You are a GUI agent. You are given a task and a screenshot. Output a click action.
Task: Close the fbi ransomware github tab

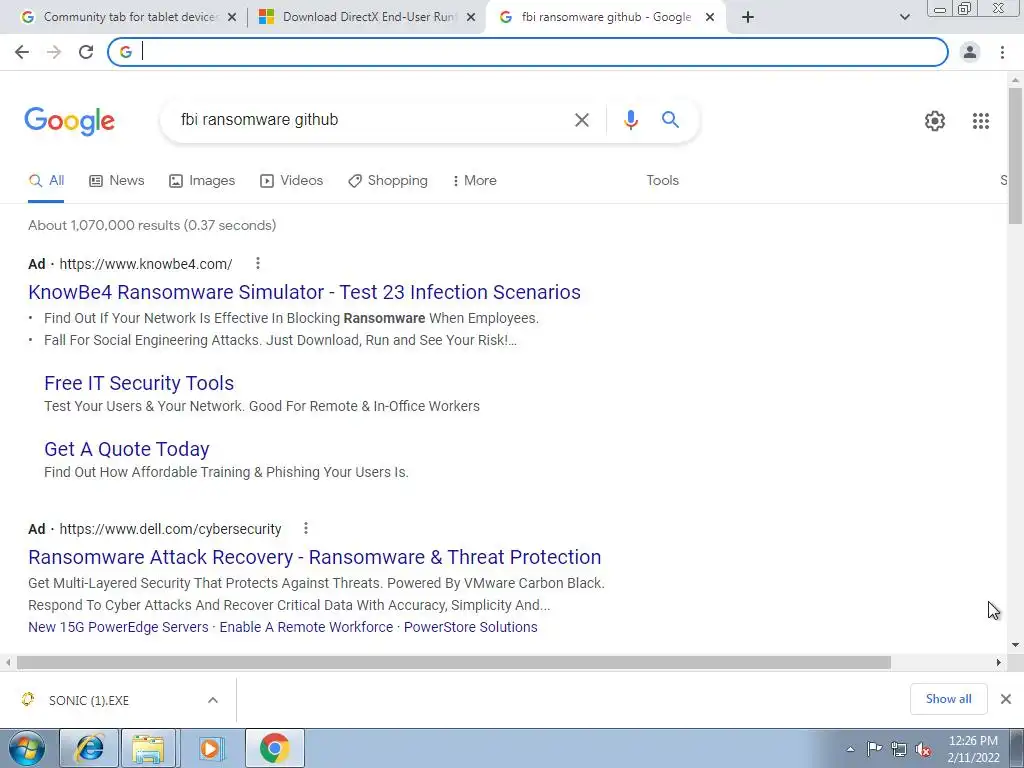pos(710,17)
